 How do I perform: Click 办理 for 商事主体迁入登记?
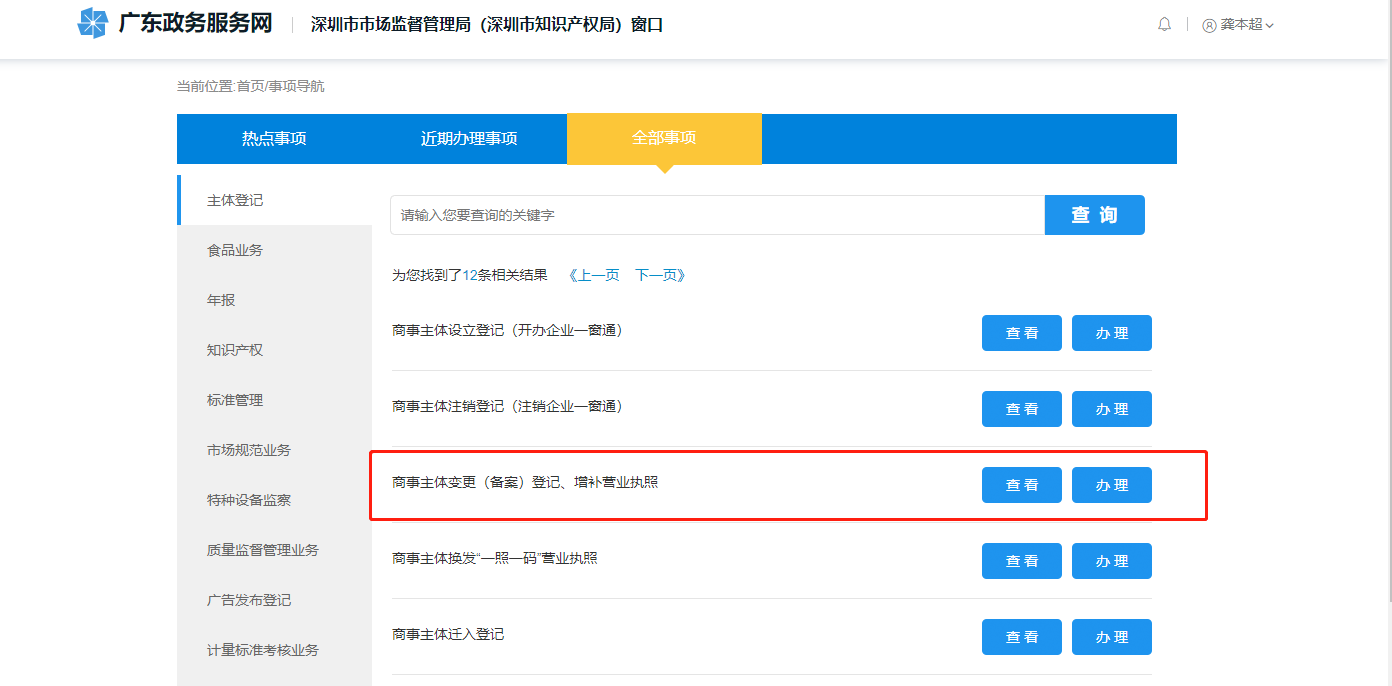pos(1111,637)
